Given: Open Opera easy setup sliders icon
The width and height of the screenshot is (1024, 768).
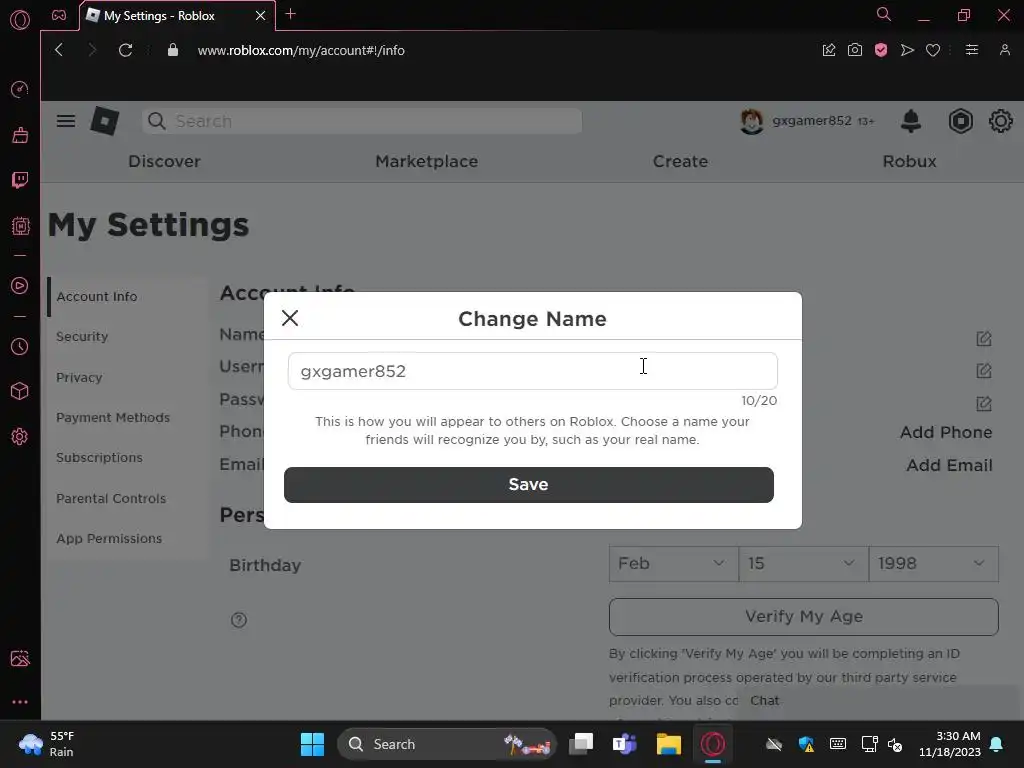Looking at the screenshot, I should point(972,50).
